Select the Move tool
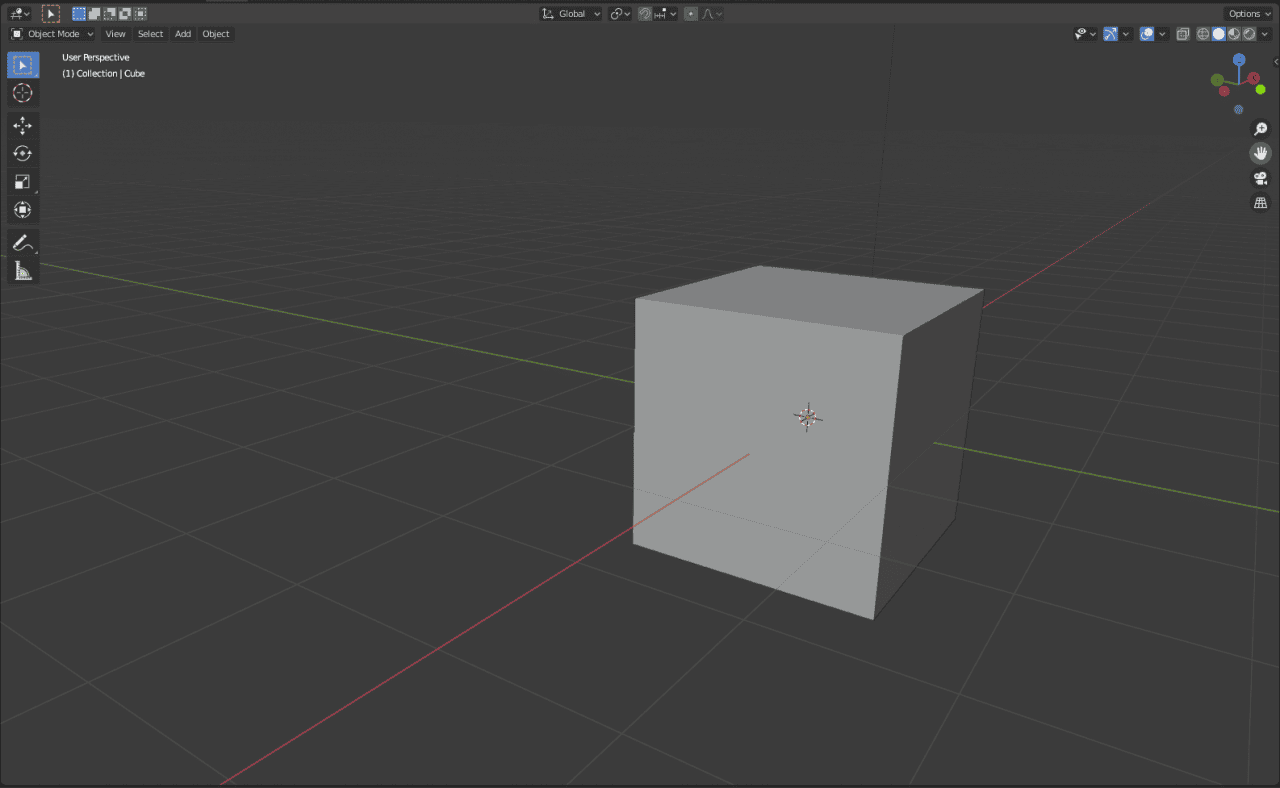 tap(22, 125)
